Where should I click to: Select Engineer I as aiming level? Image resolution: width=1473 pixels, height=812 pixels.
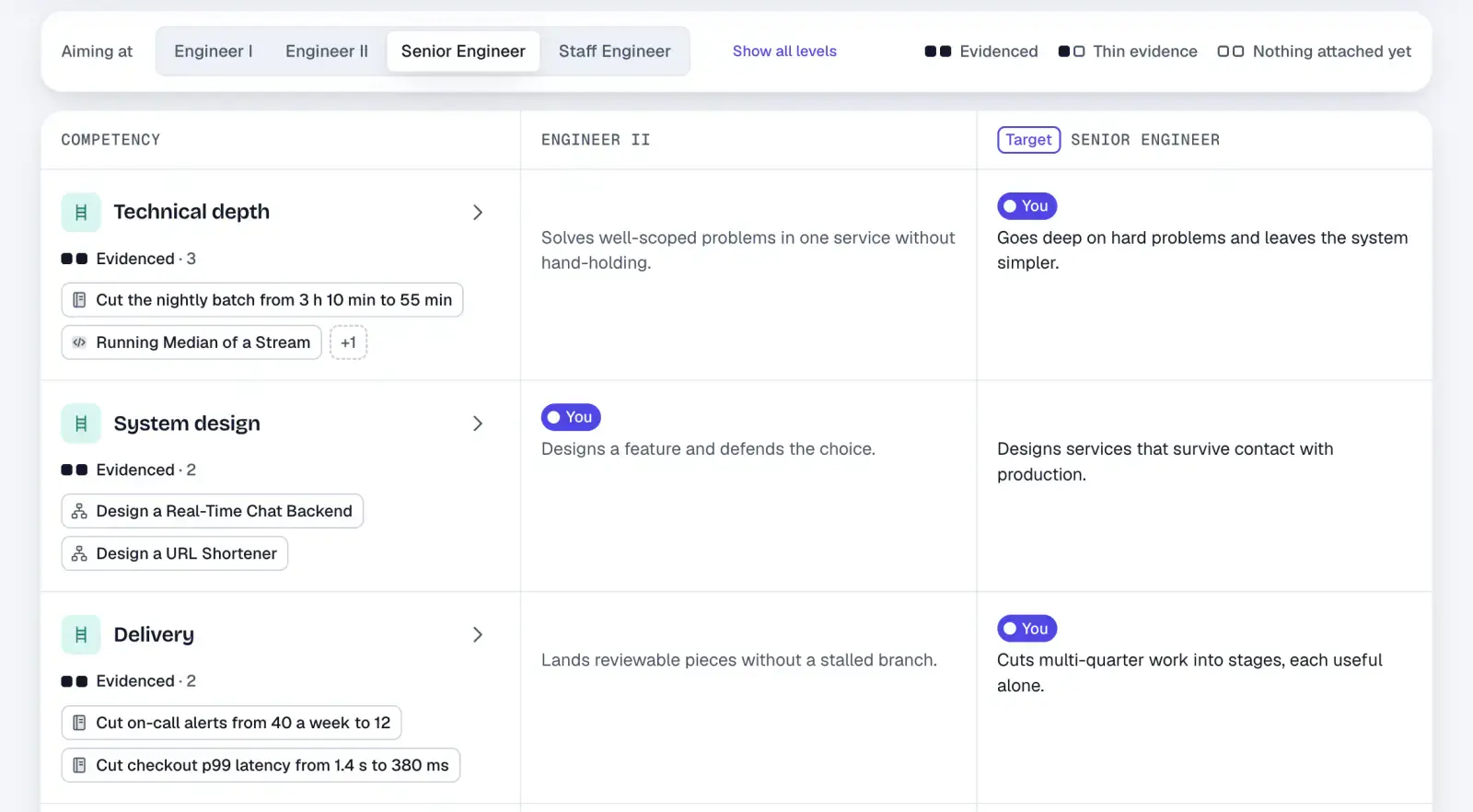[214, 52]
